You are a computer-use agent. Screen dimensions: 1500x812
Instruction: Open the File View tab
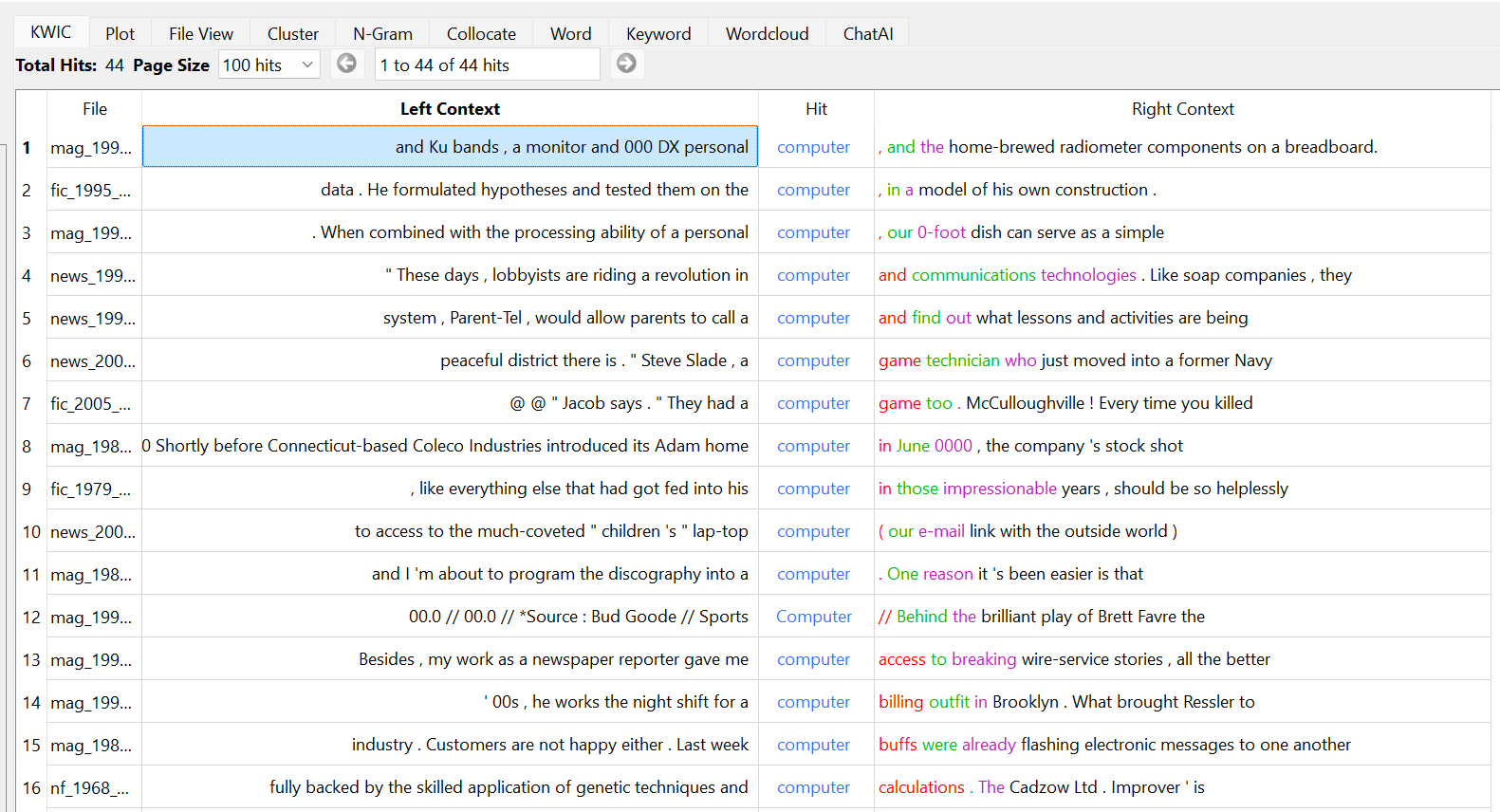point(200,33)
